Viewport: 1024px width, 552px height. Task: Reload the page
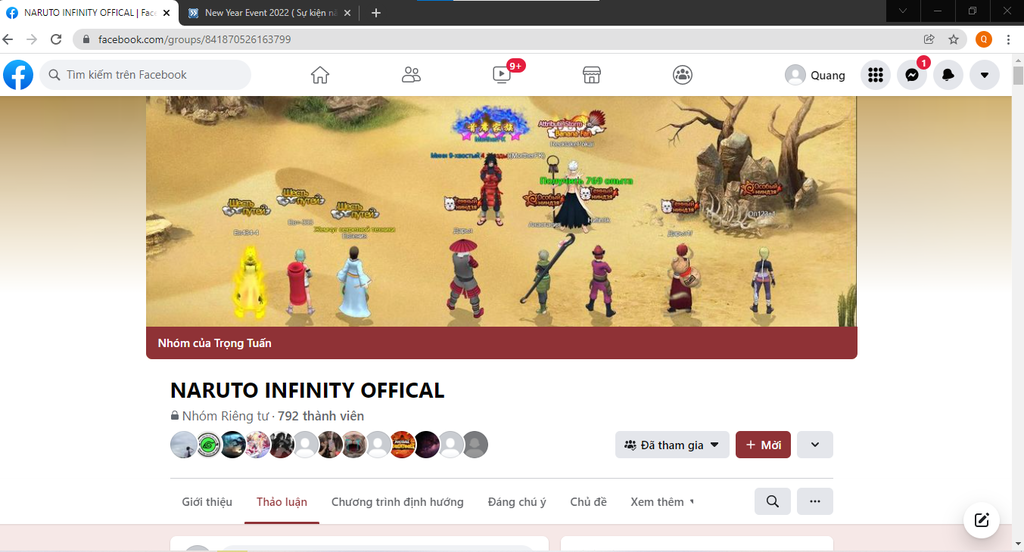56,39
